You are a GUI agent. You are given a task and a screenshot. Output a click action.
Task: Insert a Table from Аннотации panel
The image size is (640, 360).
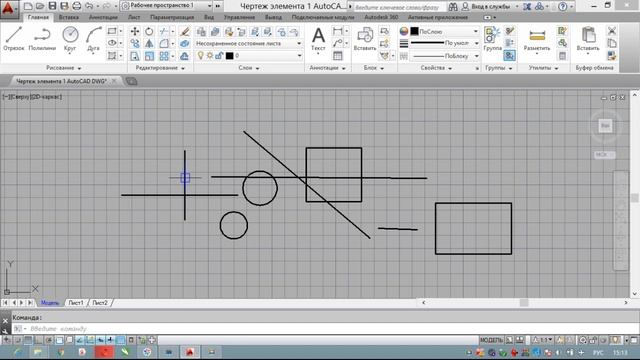(338, 56)
